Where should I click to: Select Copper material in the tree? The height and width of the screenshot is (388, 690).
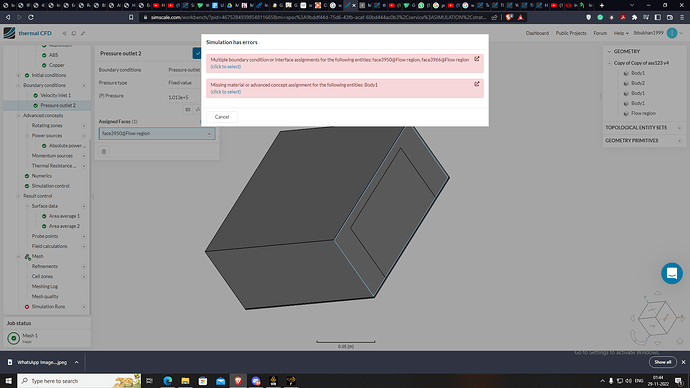pyautogui.click(x=56, y=65)
